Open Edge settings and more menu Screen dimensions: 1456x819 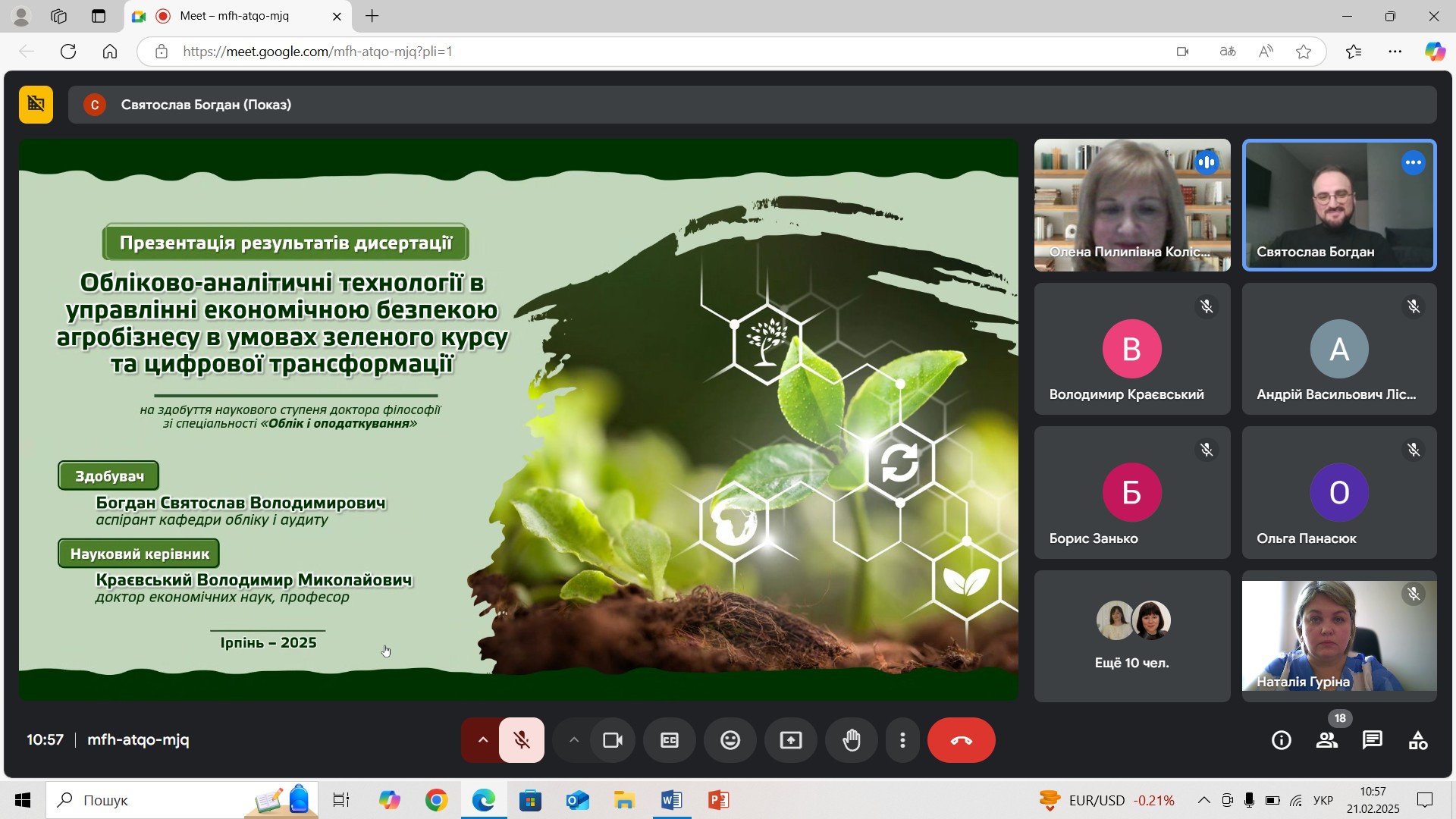pos(1395,52)
